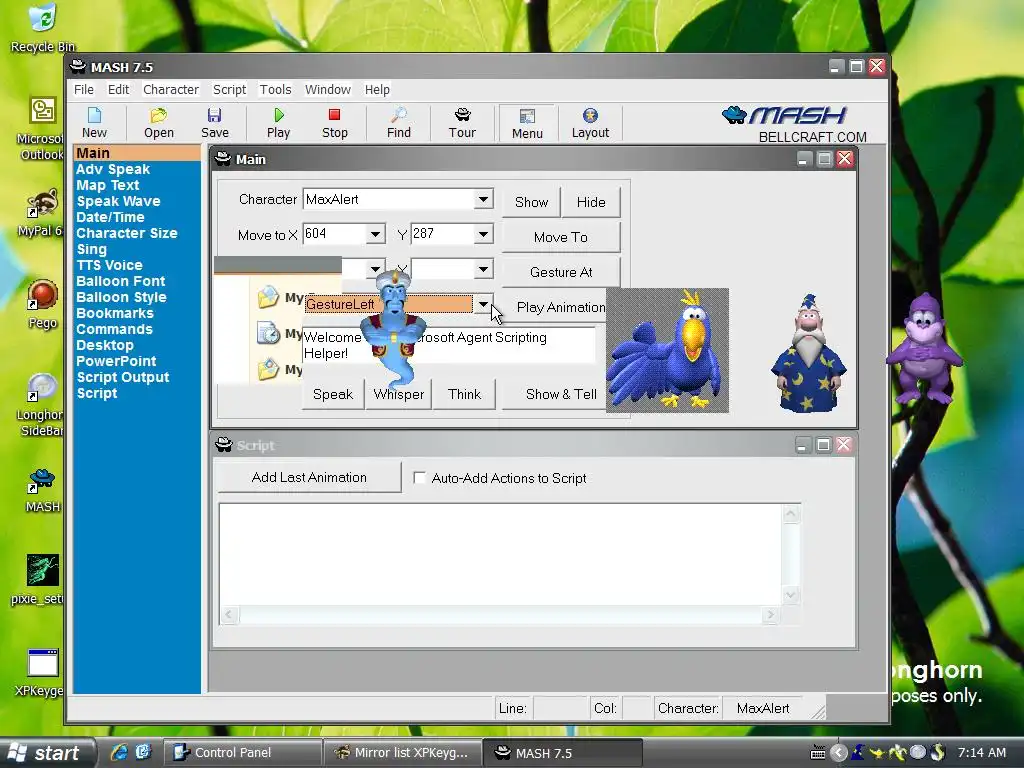Click the Merlin wizard agent character
Image resolution: width=1024 pixels, height=768 pixels.
[808, 354]
